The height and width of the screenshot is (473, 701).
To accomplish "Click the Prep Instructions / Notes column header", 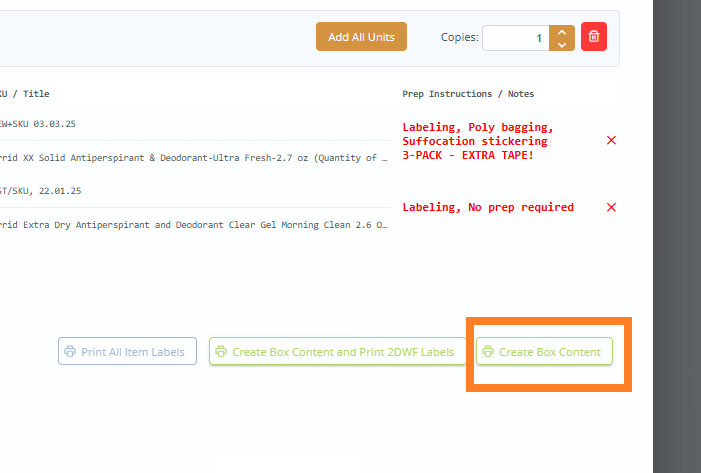I will [x=467, y=94].
